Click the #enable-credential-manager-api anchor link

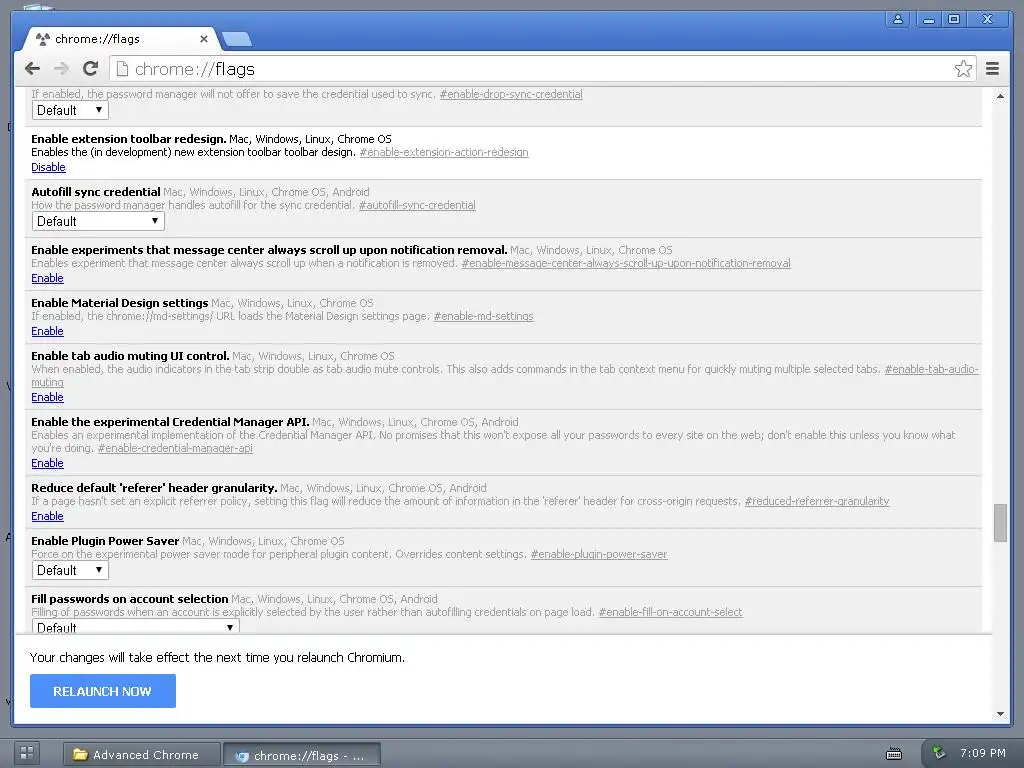tap(175, 448)
